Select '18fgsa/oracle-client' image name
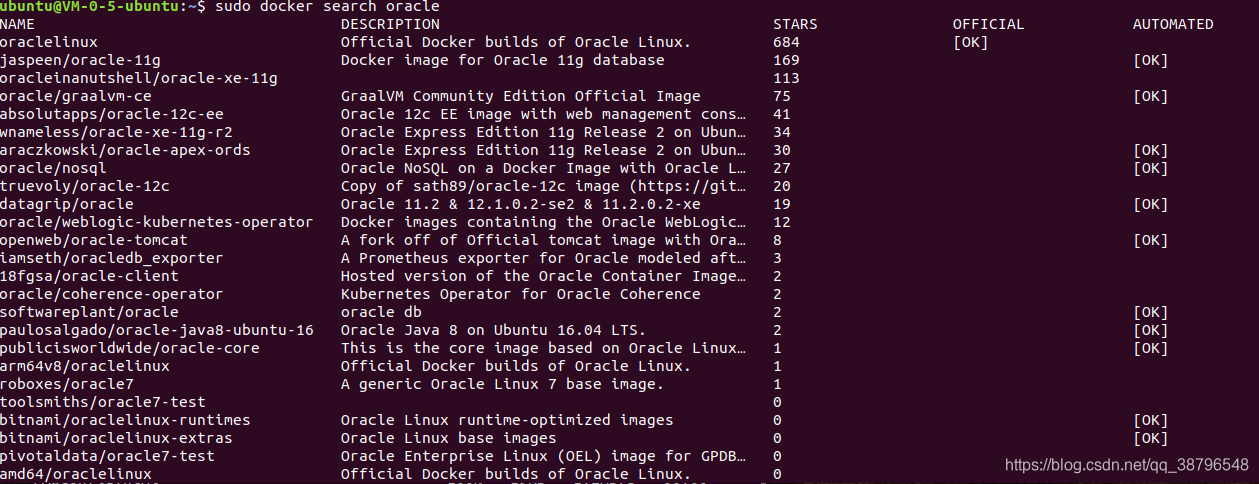The height and width of the screenshot is (484, 1259). tap(89, 276)
